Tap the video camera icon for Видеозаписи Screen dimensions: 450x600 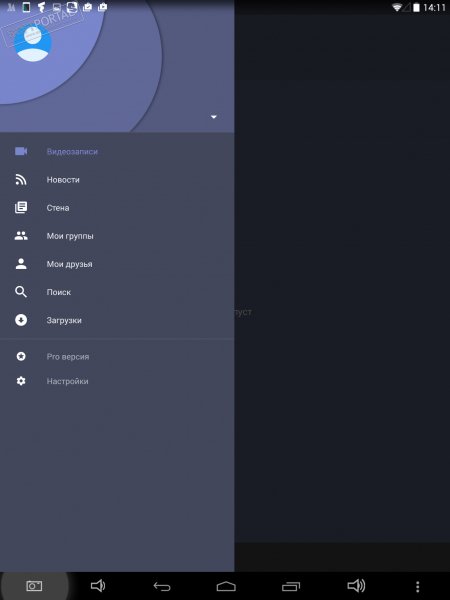[21, 152]
